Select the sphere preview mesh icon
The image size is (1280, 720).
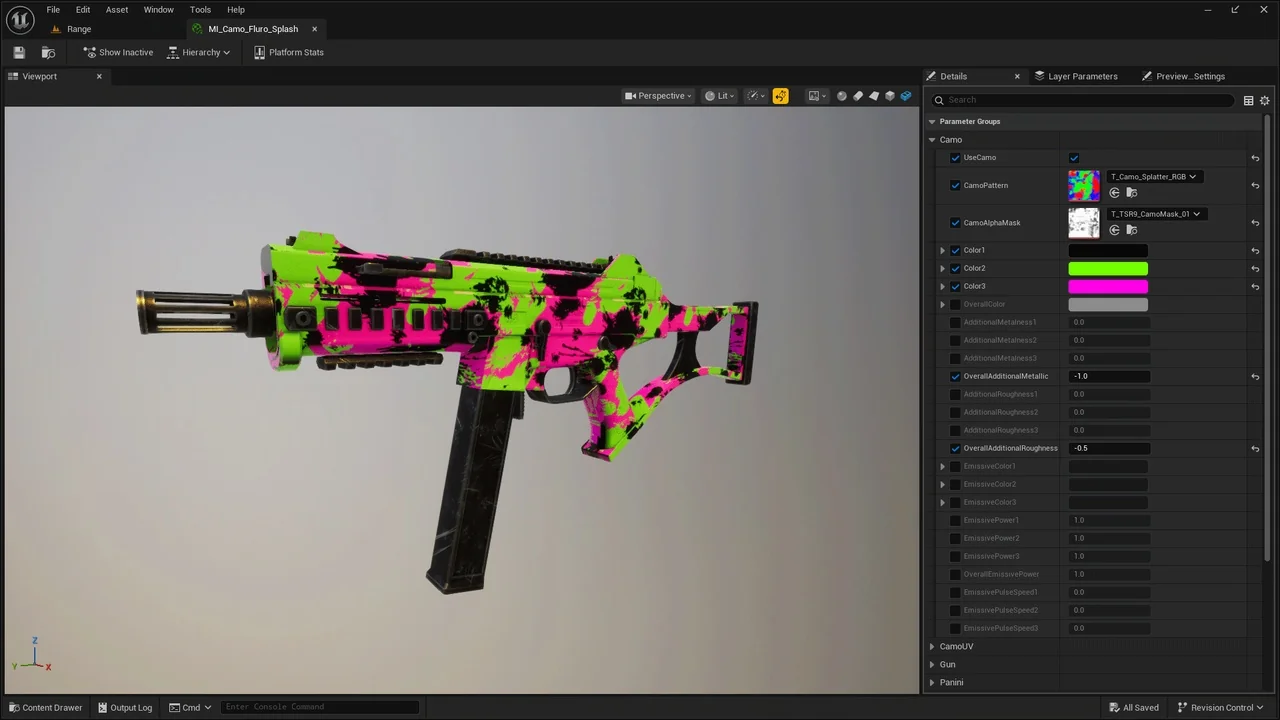pyautogui.click(x=842, y=96)
